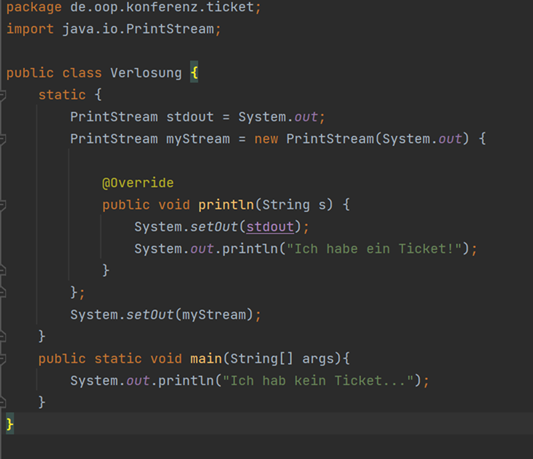Click the myStream variable in its declaration
This screenshot has height=459, width=533.
[198, 139]
